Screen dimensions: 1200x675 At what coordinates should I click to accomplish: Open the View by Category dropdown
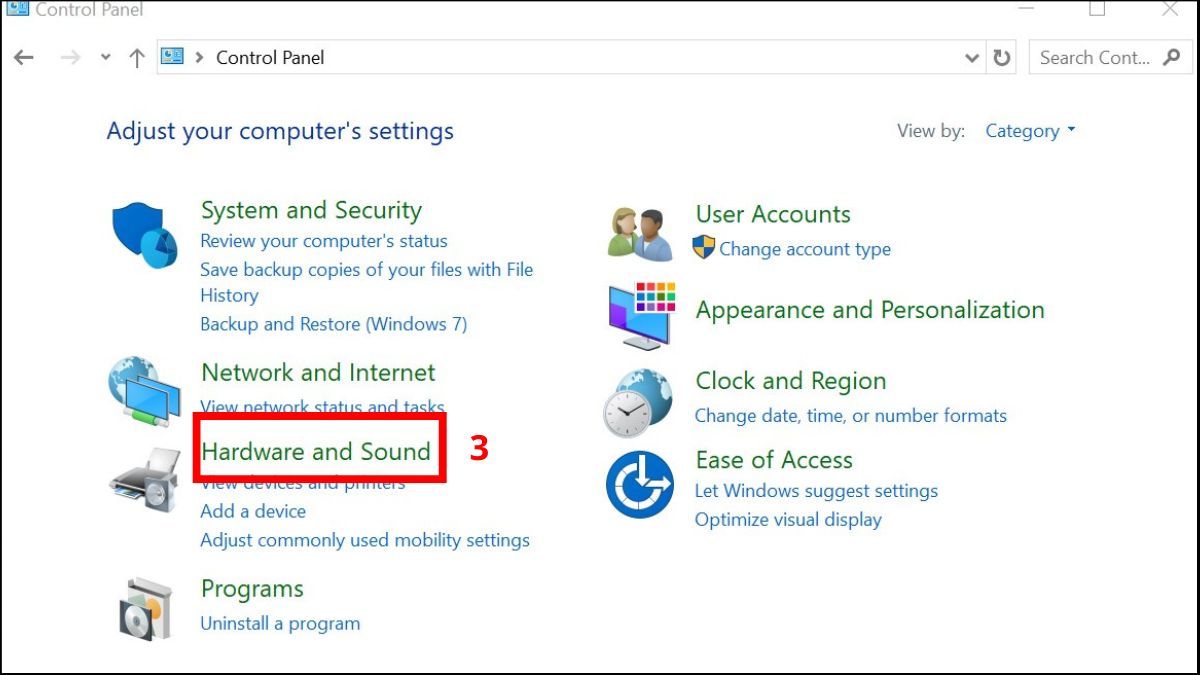(x=1029, y=131)
